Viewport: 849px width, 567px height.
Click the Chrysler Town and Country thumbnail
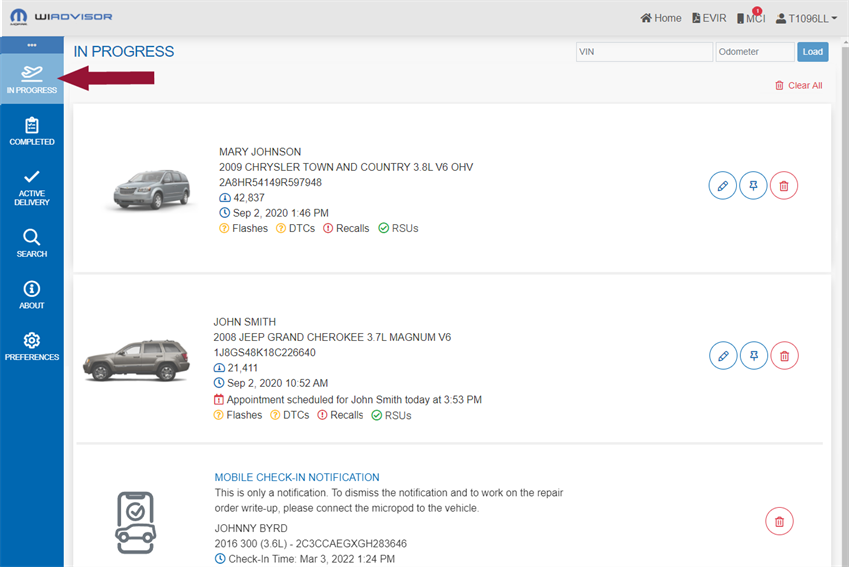(x=152, y=190)
